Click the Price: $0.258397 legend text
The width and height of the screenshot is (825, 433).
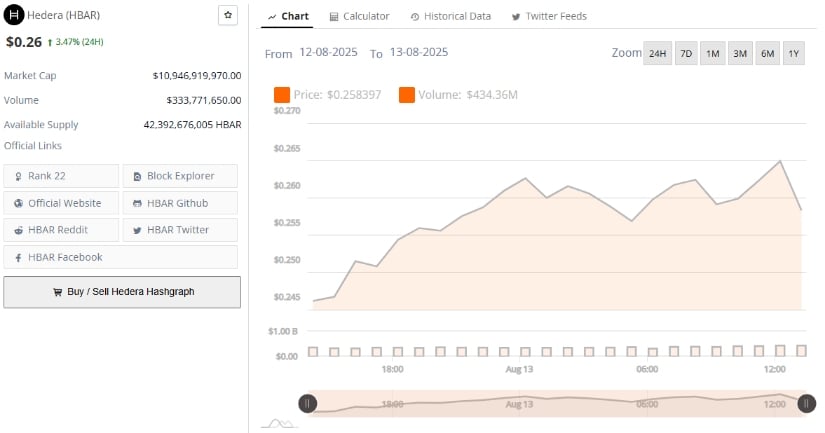(x=337, y=95)
